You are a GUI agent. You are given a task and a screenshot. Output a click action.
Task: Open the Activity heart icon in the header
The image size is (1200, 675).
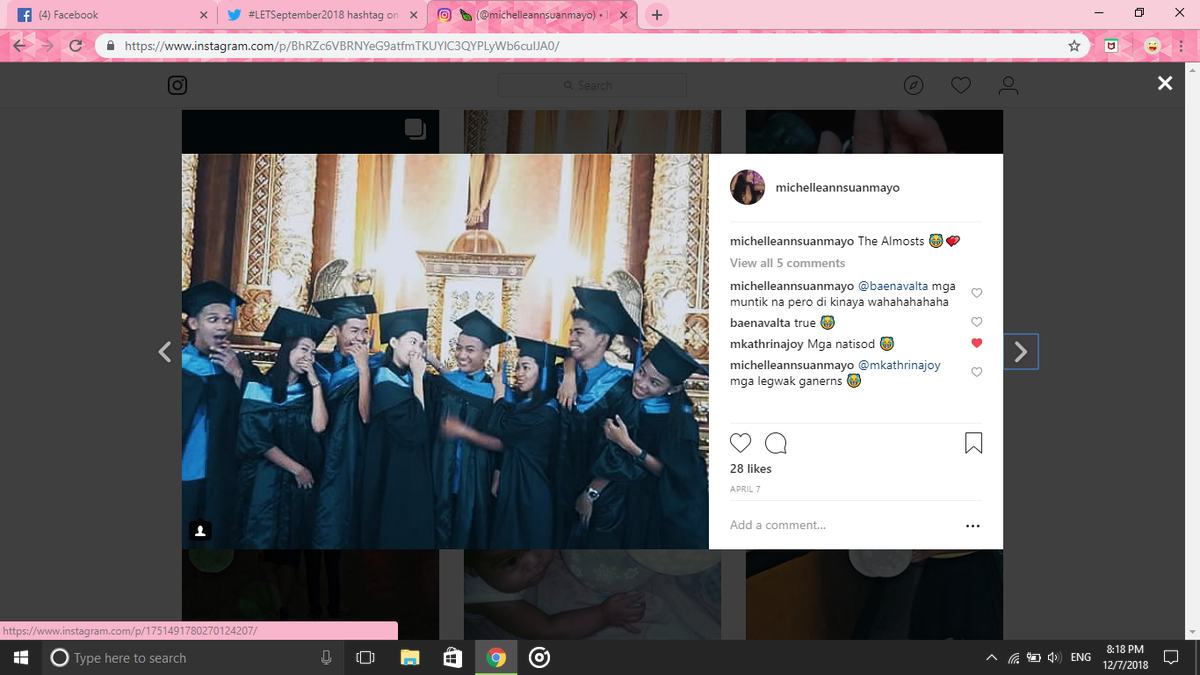961,85
